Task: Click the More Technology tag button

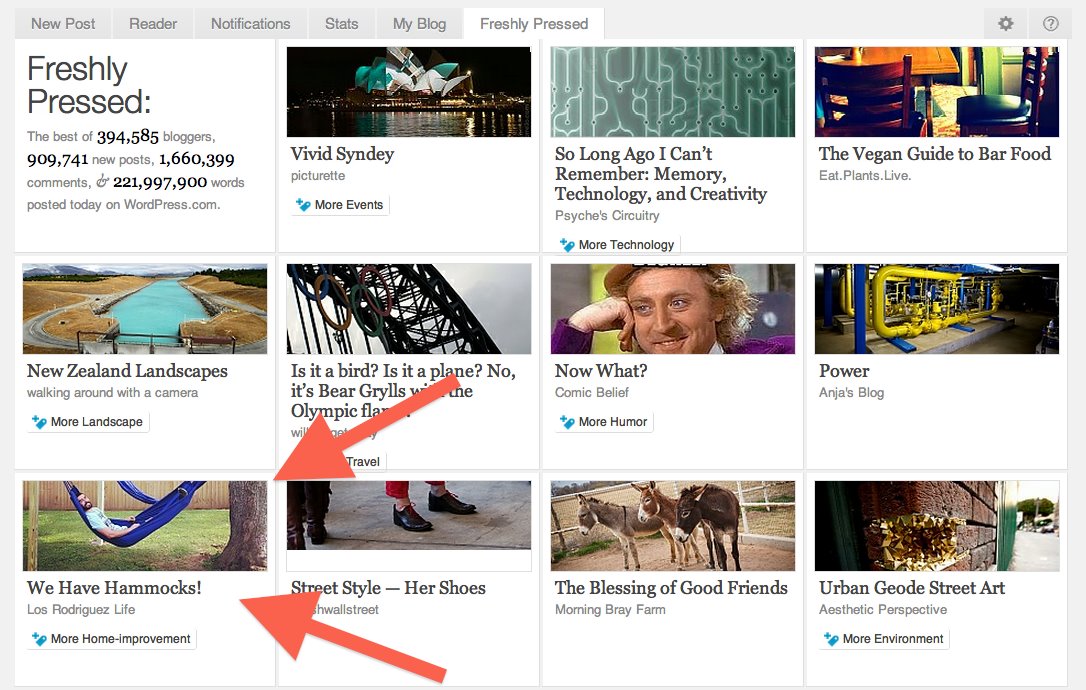Action: point(616,244)
